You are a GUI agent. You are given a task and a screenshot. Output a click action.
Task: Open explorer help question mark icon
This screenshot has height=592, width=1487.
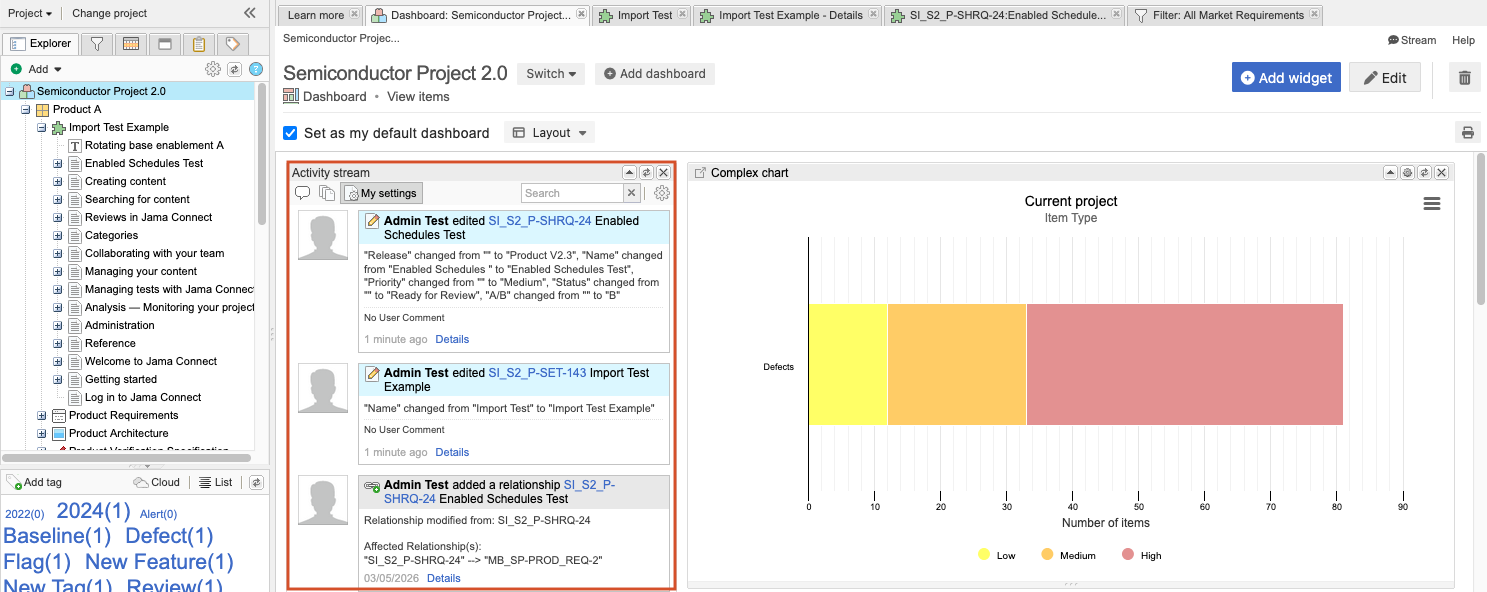click(x=256, y=69)
